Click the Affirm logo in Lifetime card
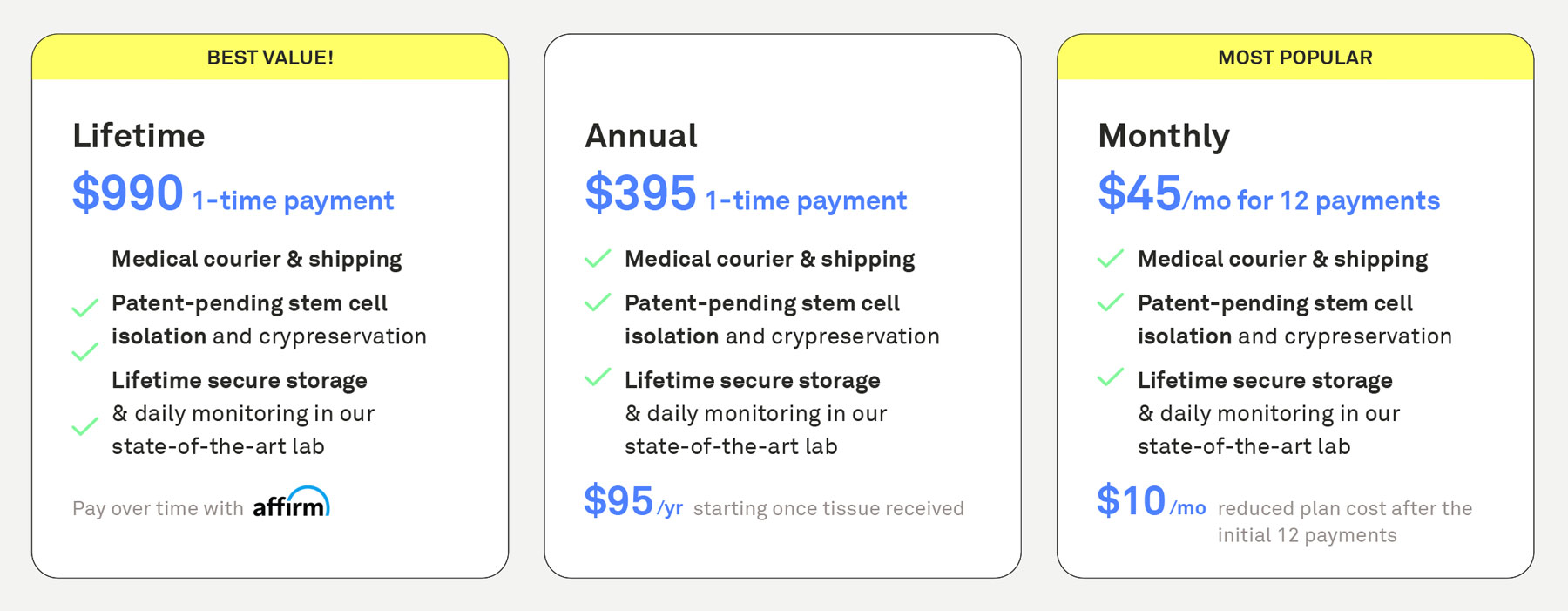This screenshot has width=1568, height=611. click(x=291, y=502)
